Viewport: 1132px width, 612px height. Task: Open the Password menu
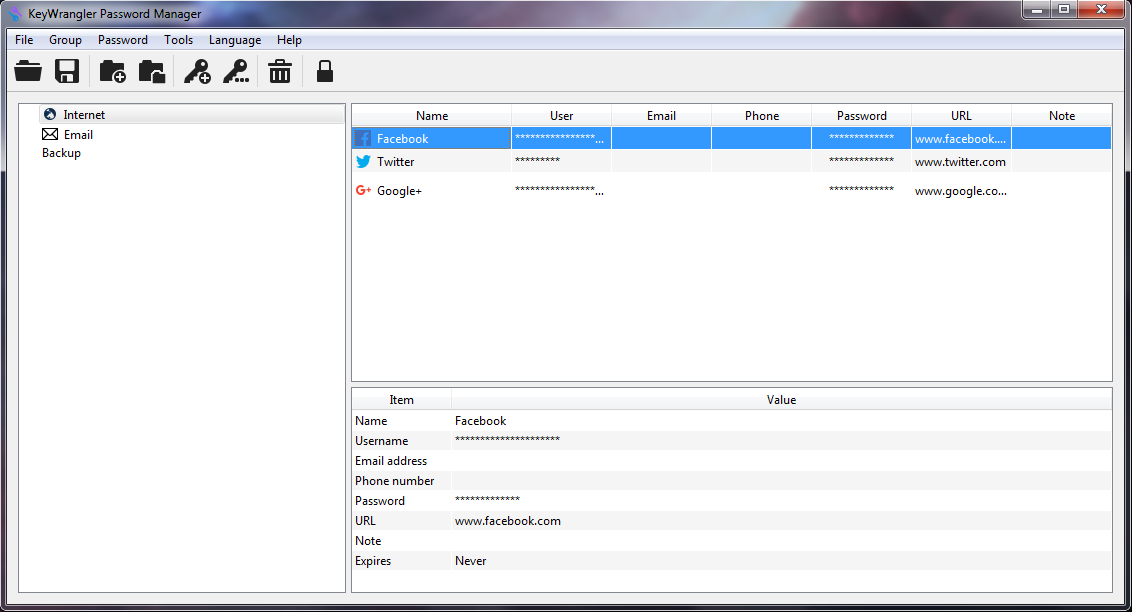[x=123, y=40]
